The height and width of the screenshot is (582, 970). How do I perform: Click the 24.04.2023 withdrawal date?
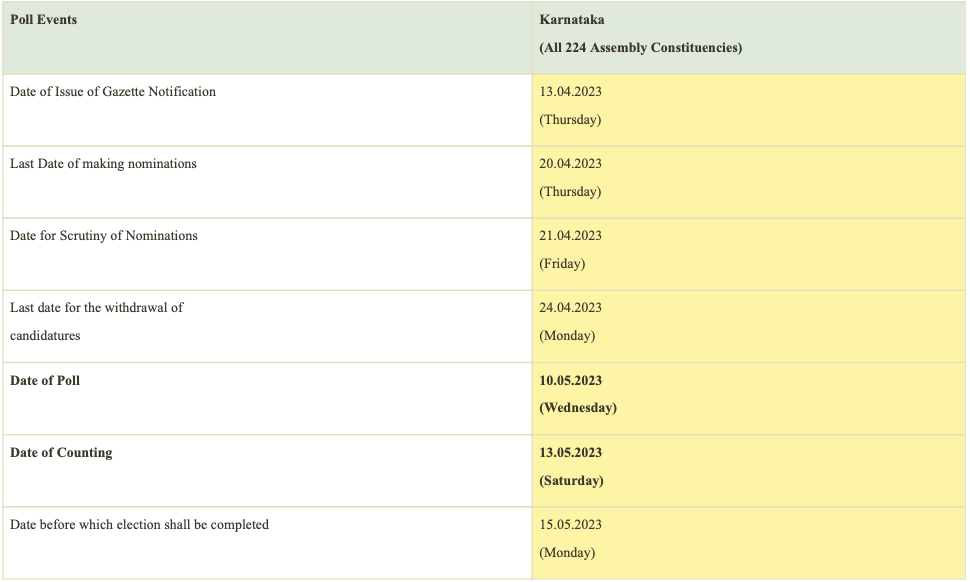[x=570, y=308]
